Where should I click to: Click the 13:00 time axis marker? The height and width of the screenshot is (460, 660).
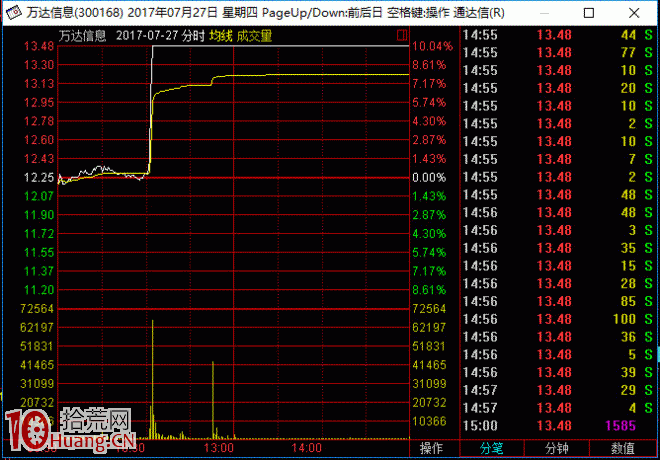click(218, 447)
